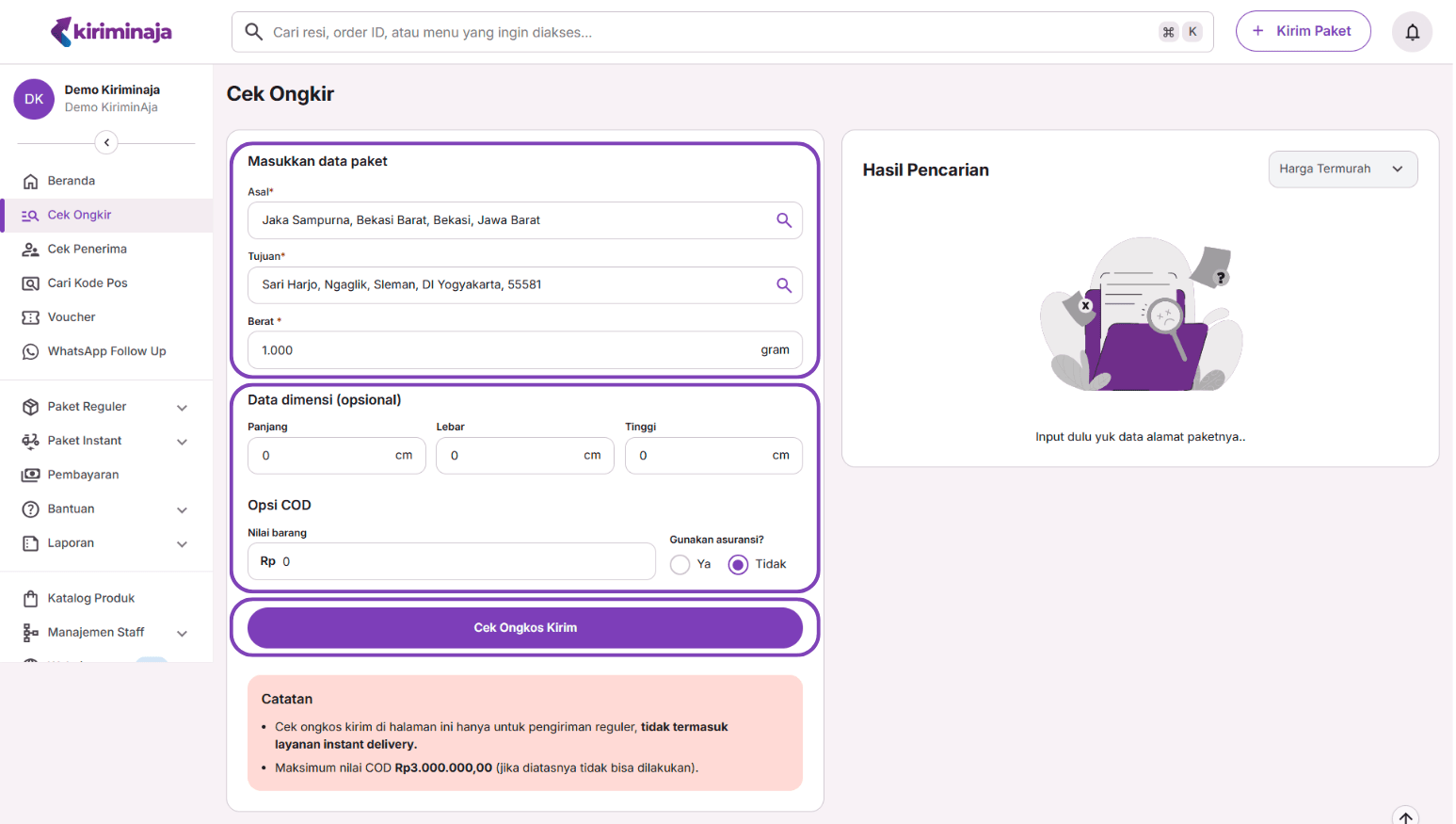
Task: Click the Kiriminaja logo
Action: pyautogui.click(x=111, y=32)
